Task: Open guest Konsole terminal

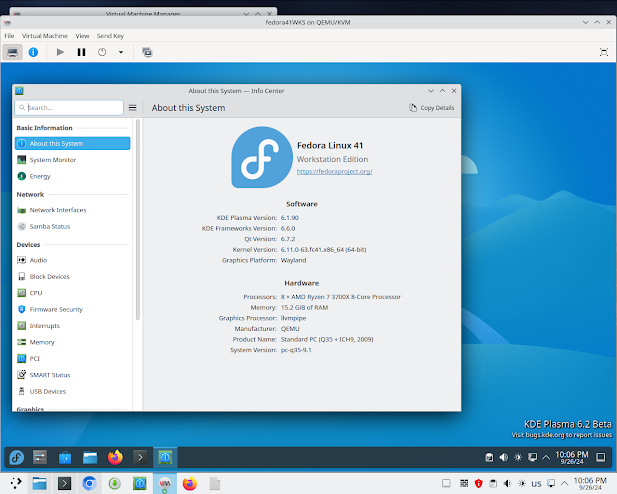Action: click(x=140, y=457)
